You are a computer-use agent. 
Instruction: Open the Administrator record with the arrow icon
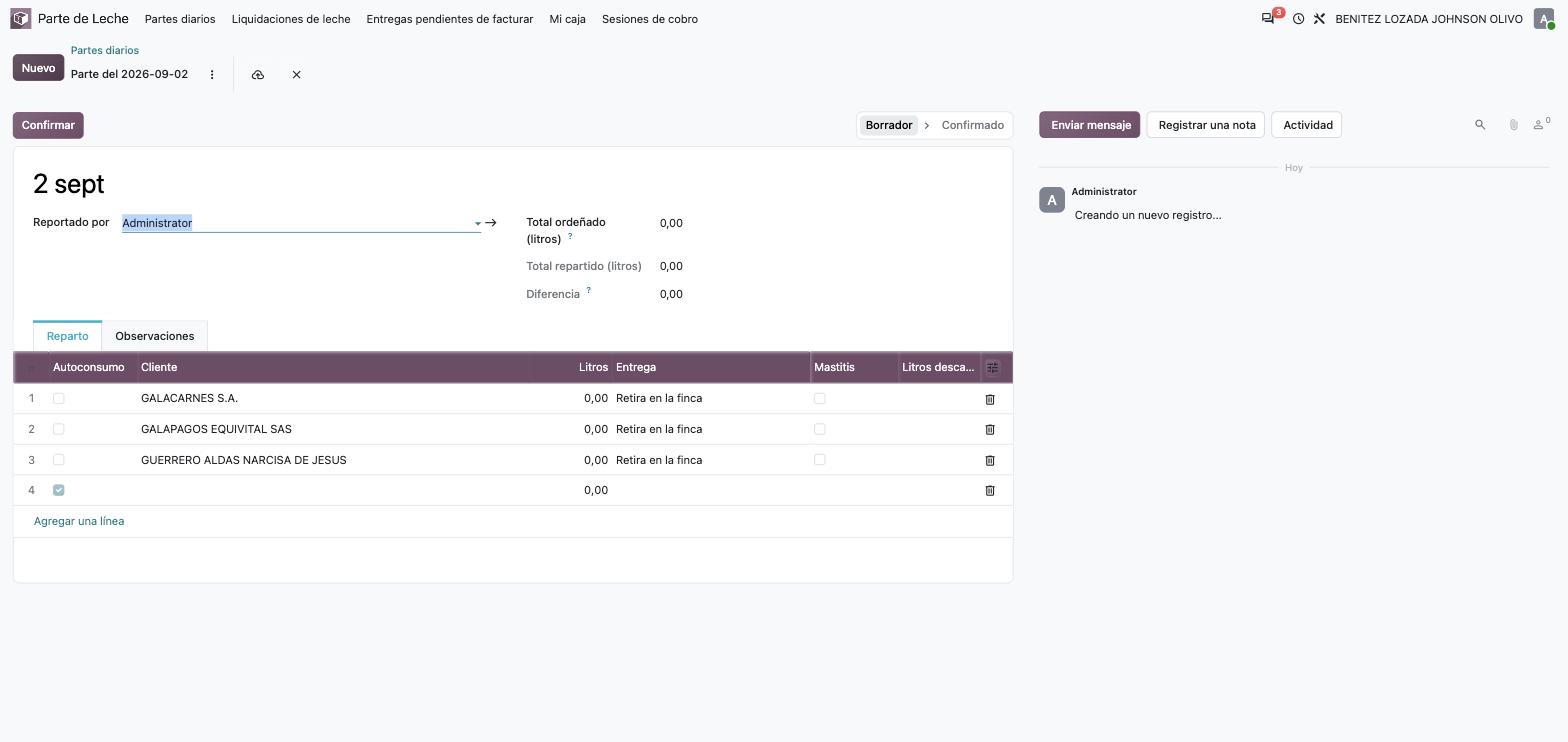(x=491, y=223)
